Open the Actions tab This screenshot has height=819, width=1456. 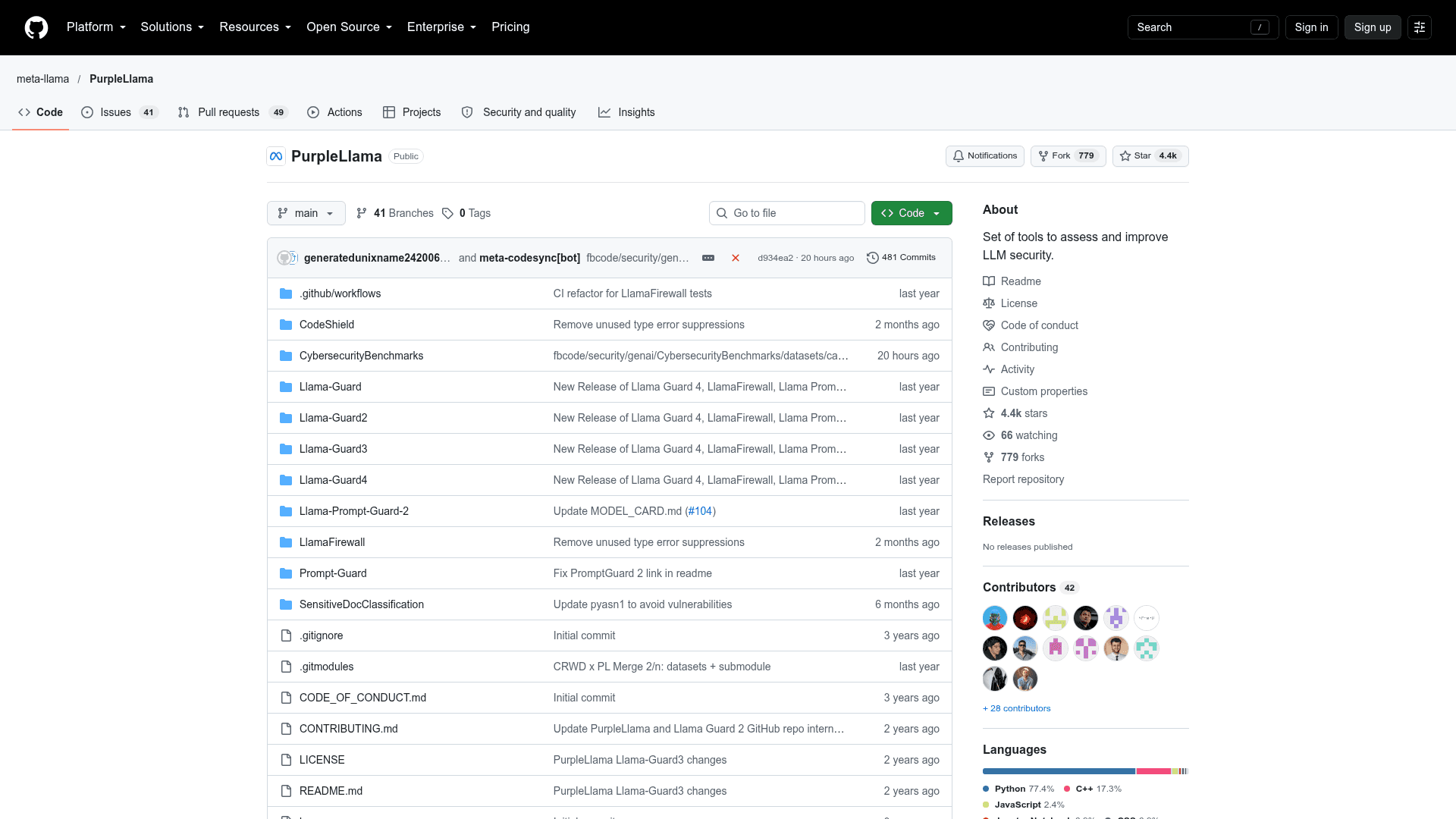tap(334, 112)
